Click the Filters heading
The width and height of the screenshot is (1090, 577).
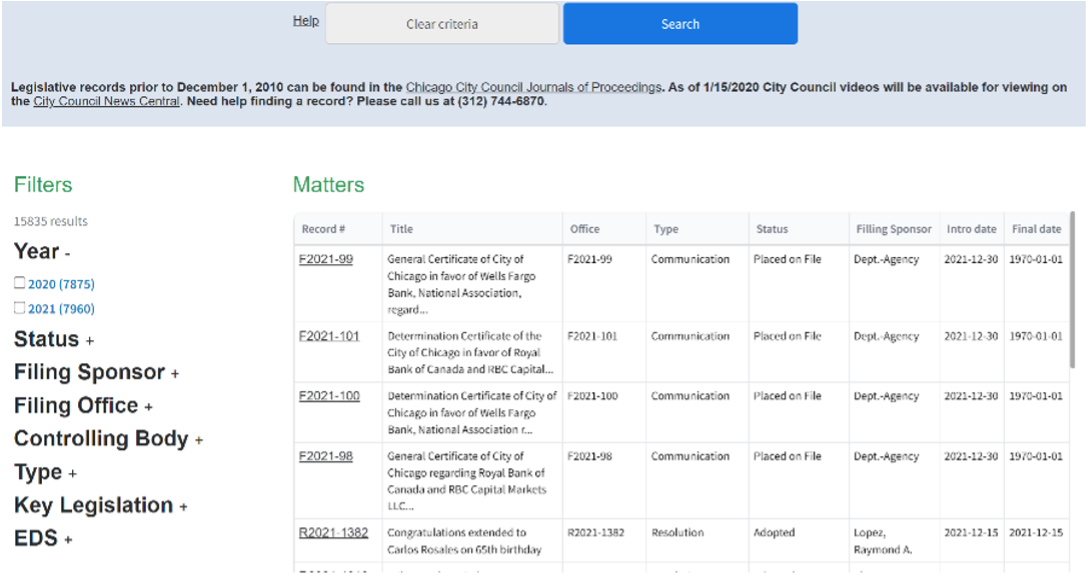[x=43, y=184]
